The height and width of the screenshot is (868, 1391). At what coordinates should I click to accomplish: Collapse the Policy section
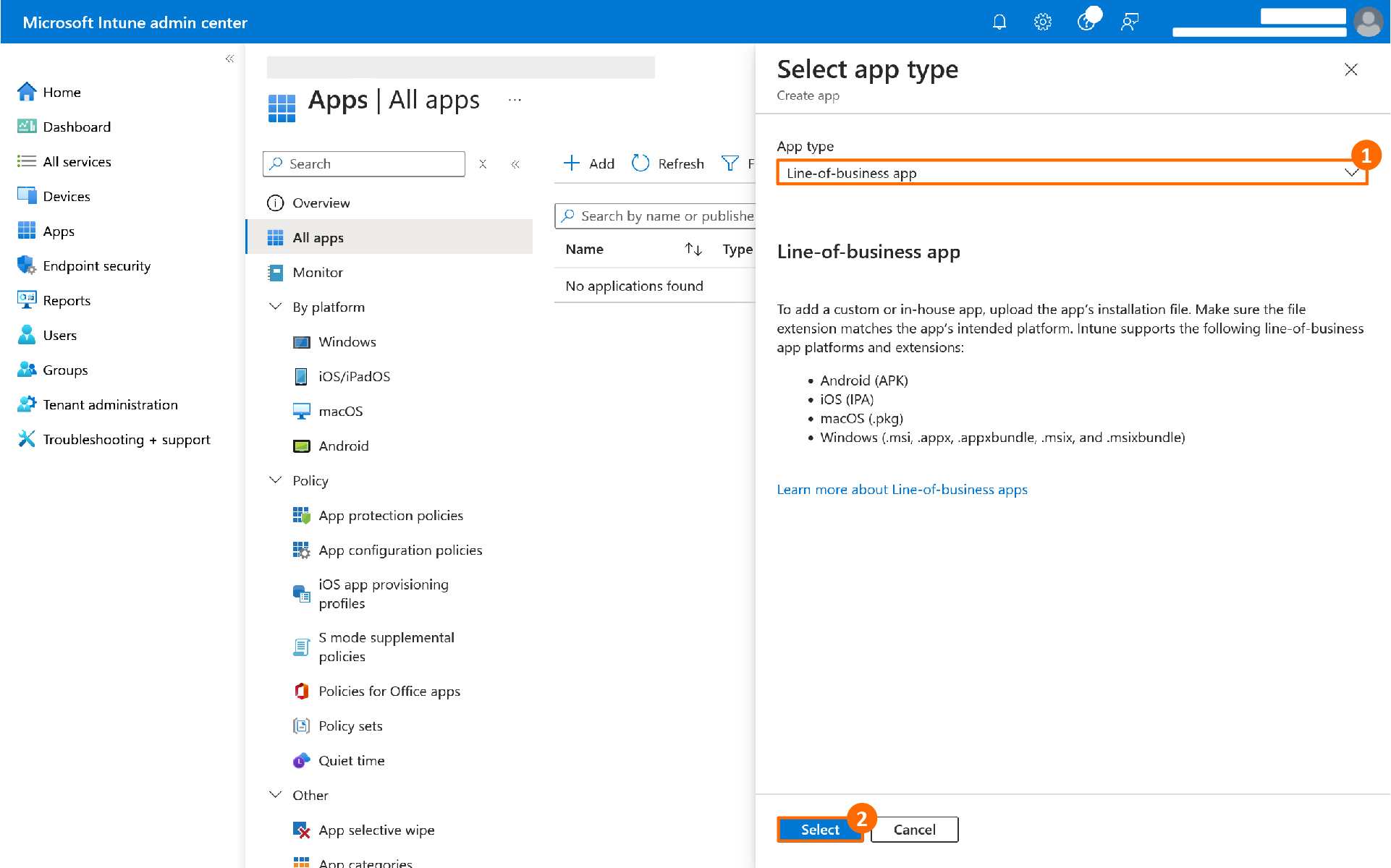(x=275, y=480)
